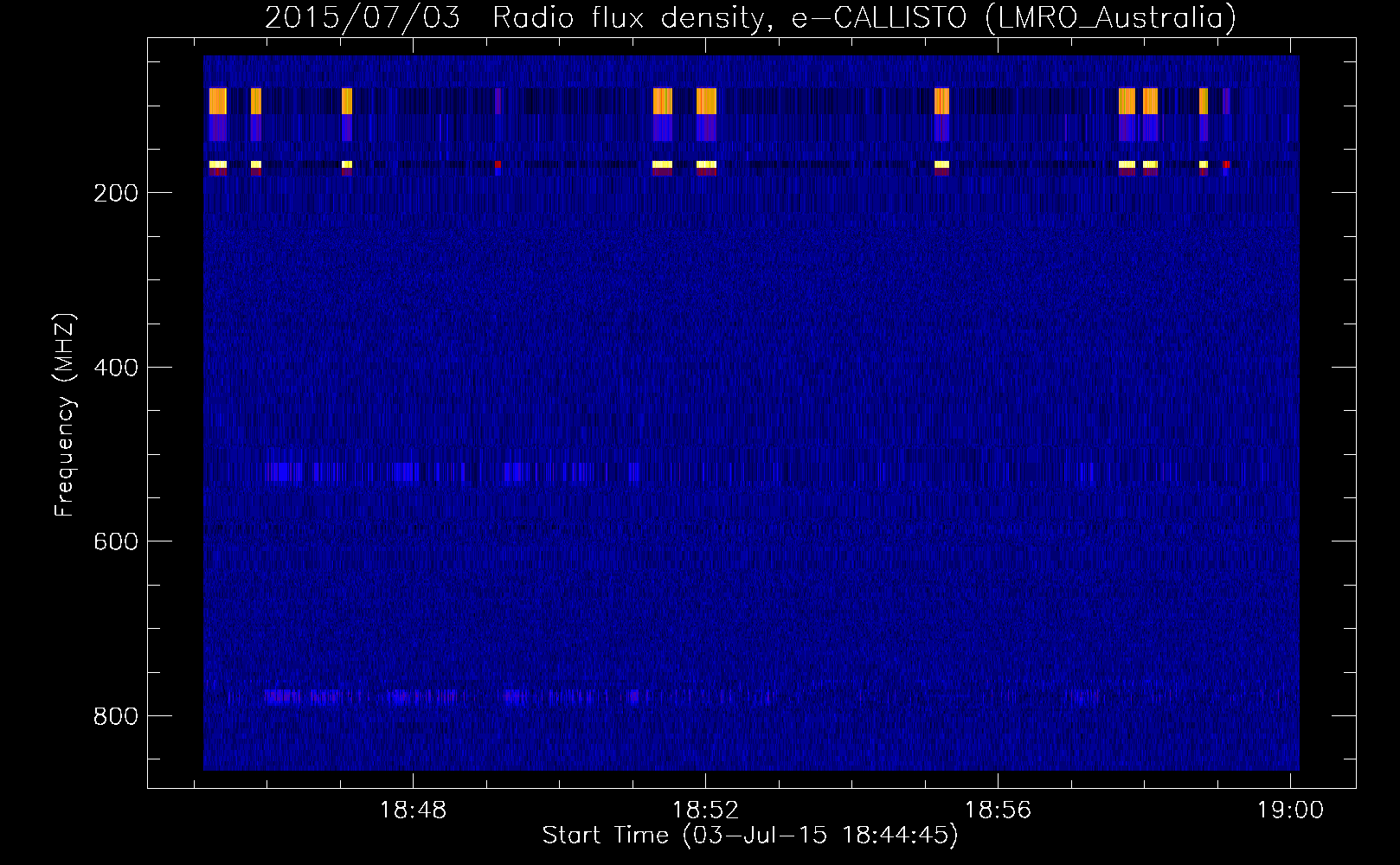Viewport: 1400px width, 865px height.
Task: Click the plot title 'Radio flux density, e-CALLISTO (LMRO_Australia)'
Action: tap(864, 17)
